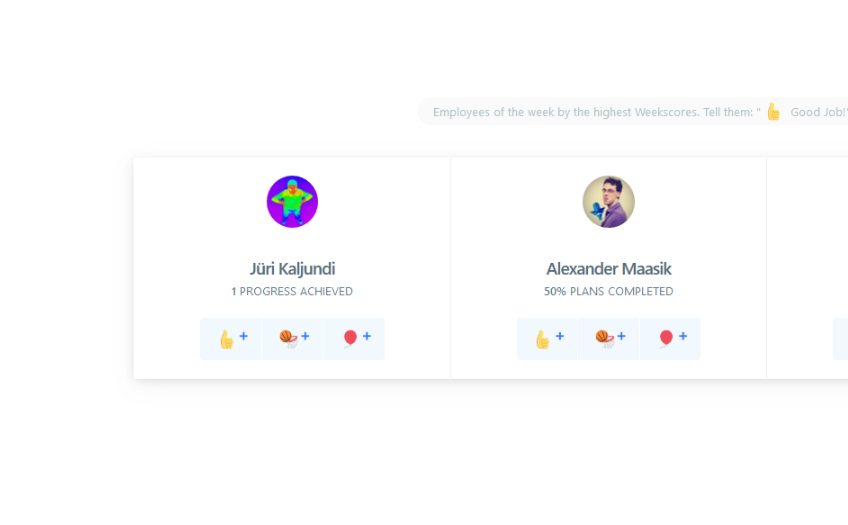The height and width of the screenshot is (525, 848).
Task: Give Alexander Maasik a thumbs-up reaction
Action: (x=547, y=339)
